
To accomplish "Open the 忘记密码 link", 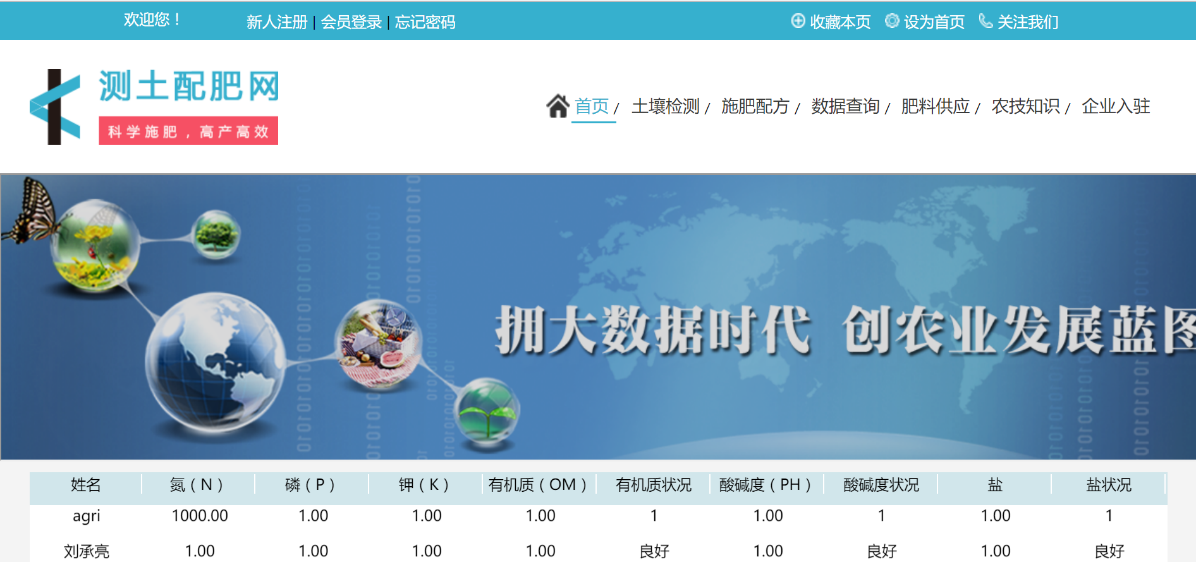I will [425, 22].
